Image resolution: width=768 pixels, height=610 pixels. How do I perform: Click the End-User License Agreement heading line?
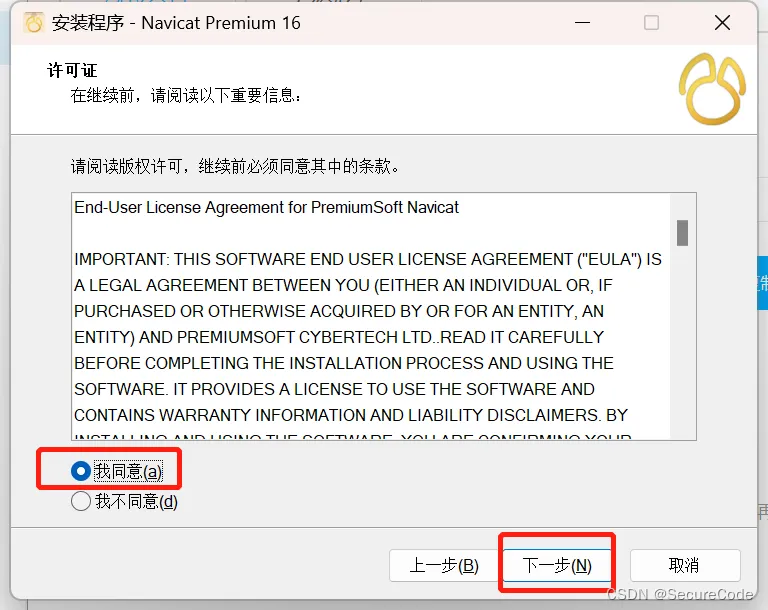(x=266, y=207)
